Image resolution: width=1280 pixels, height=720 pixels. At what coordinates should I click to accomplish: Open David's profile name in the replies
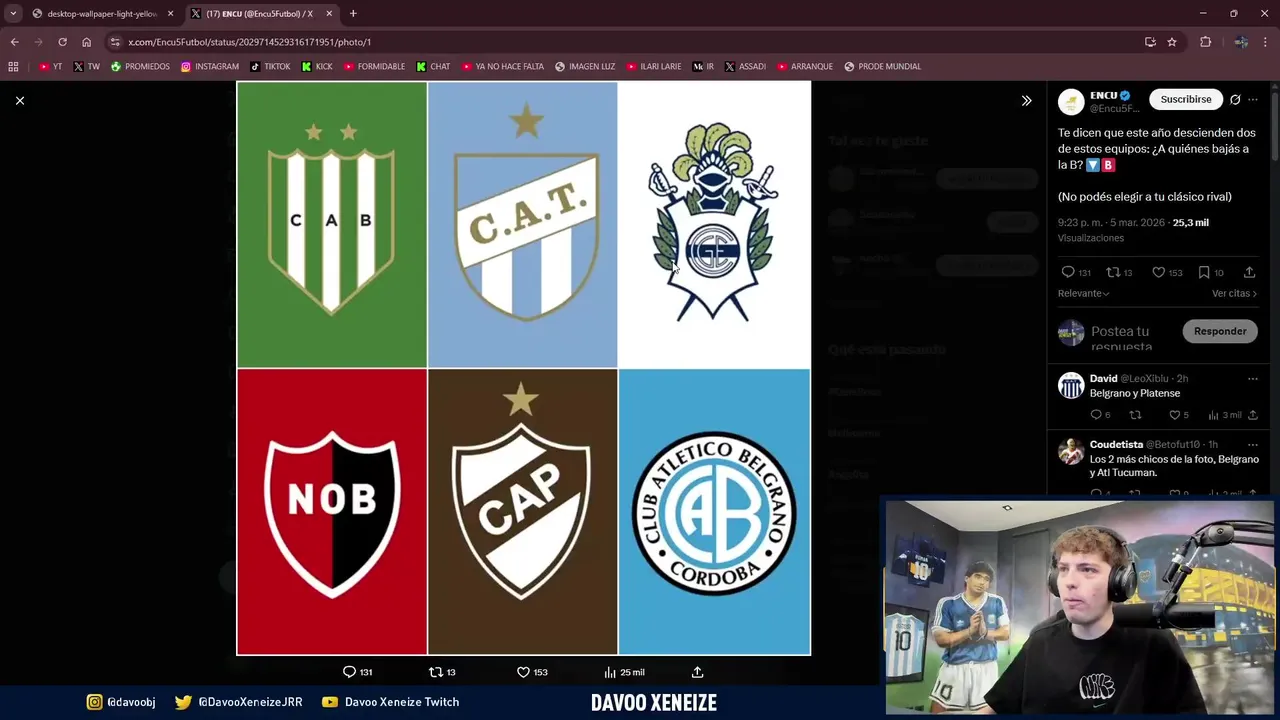1103,378
